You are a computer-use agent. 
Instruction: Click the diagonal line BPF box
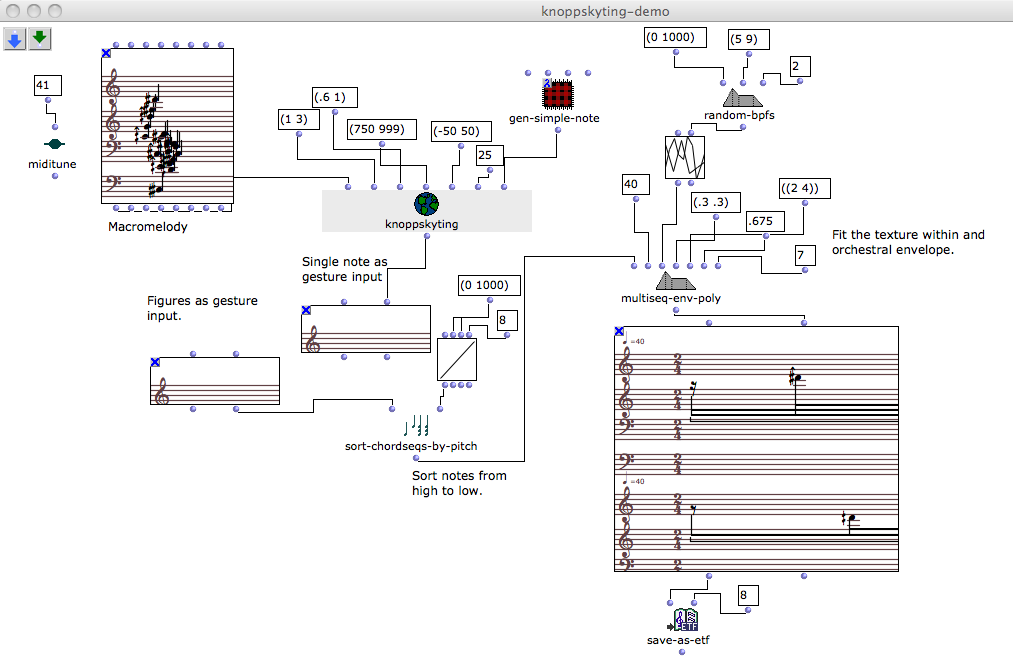pos(456,359)
